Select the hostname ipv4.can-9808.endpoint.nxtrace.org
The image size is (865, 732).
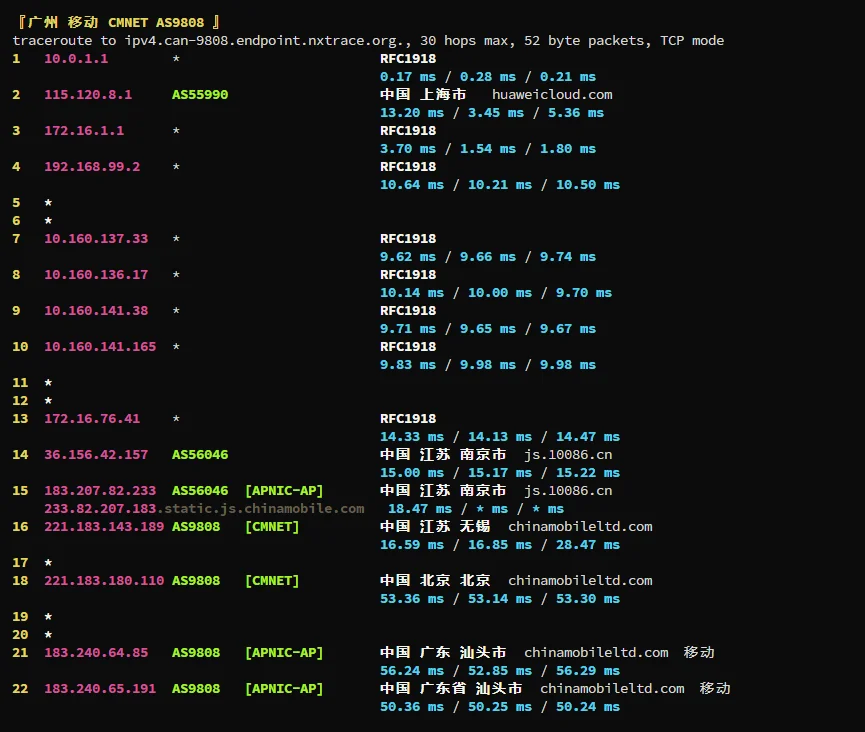click(x=268, y=41)
